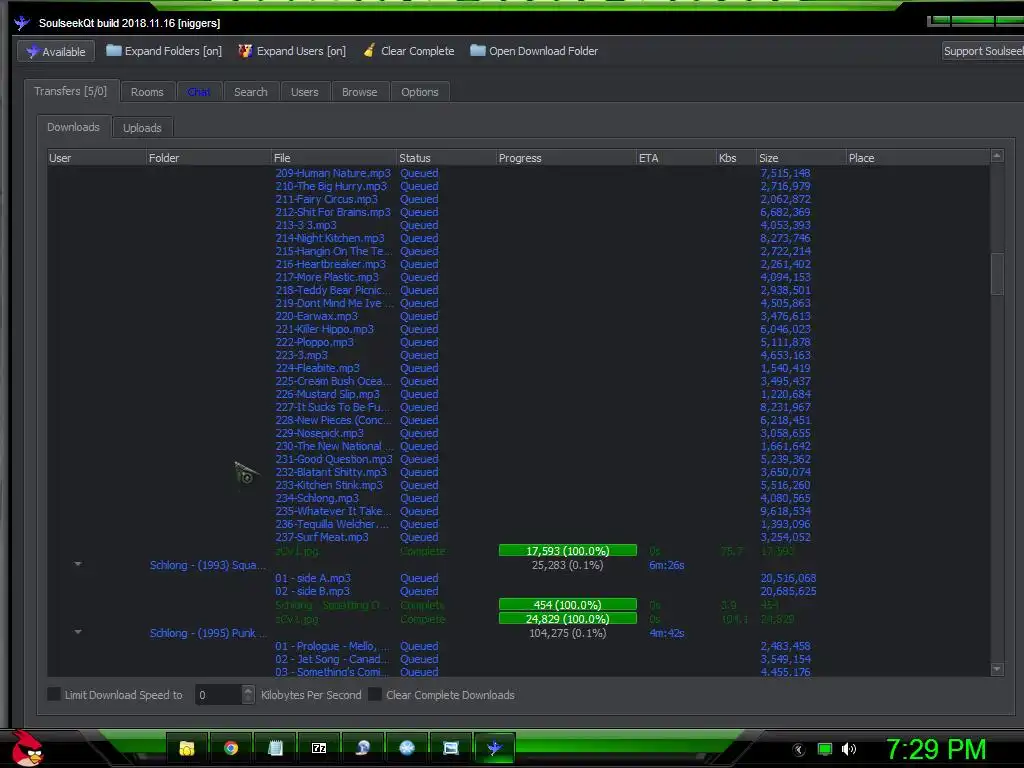Sort by the User column header
This screenshot has width=1024, height=768.
97,158
